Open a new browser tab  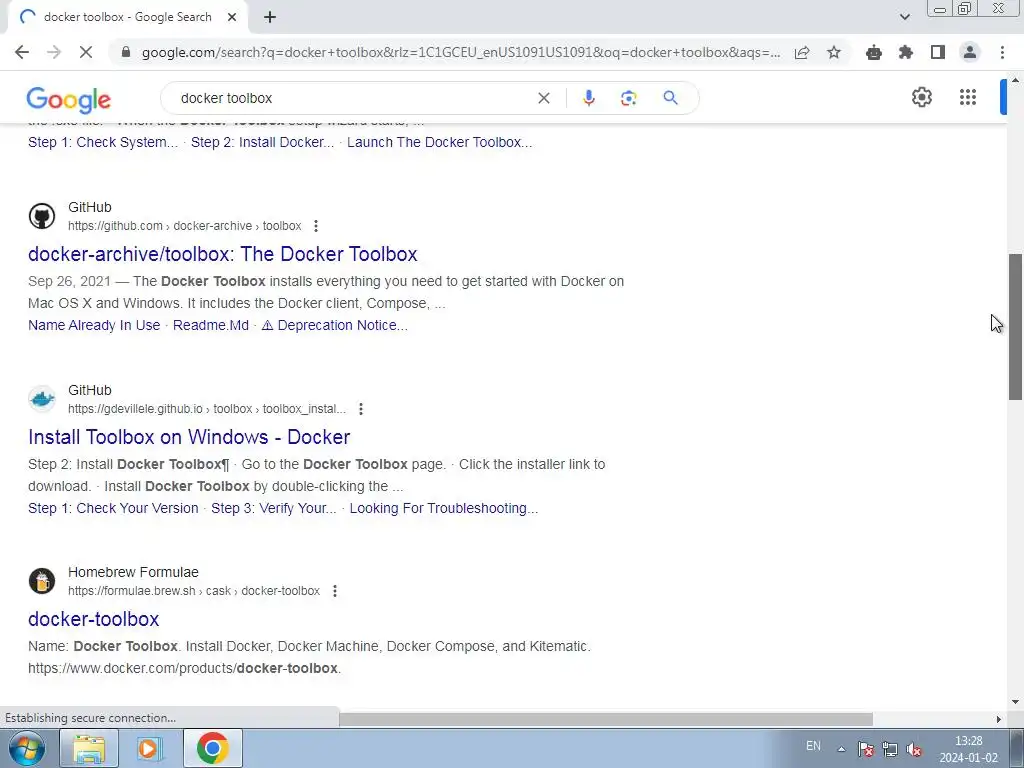[x=270, y=17]
